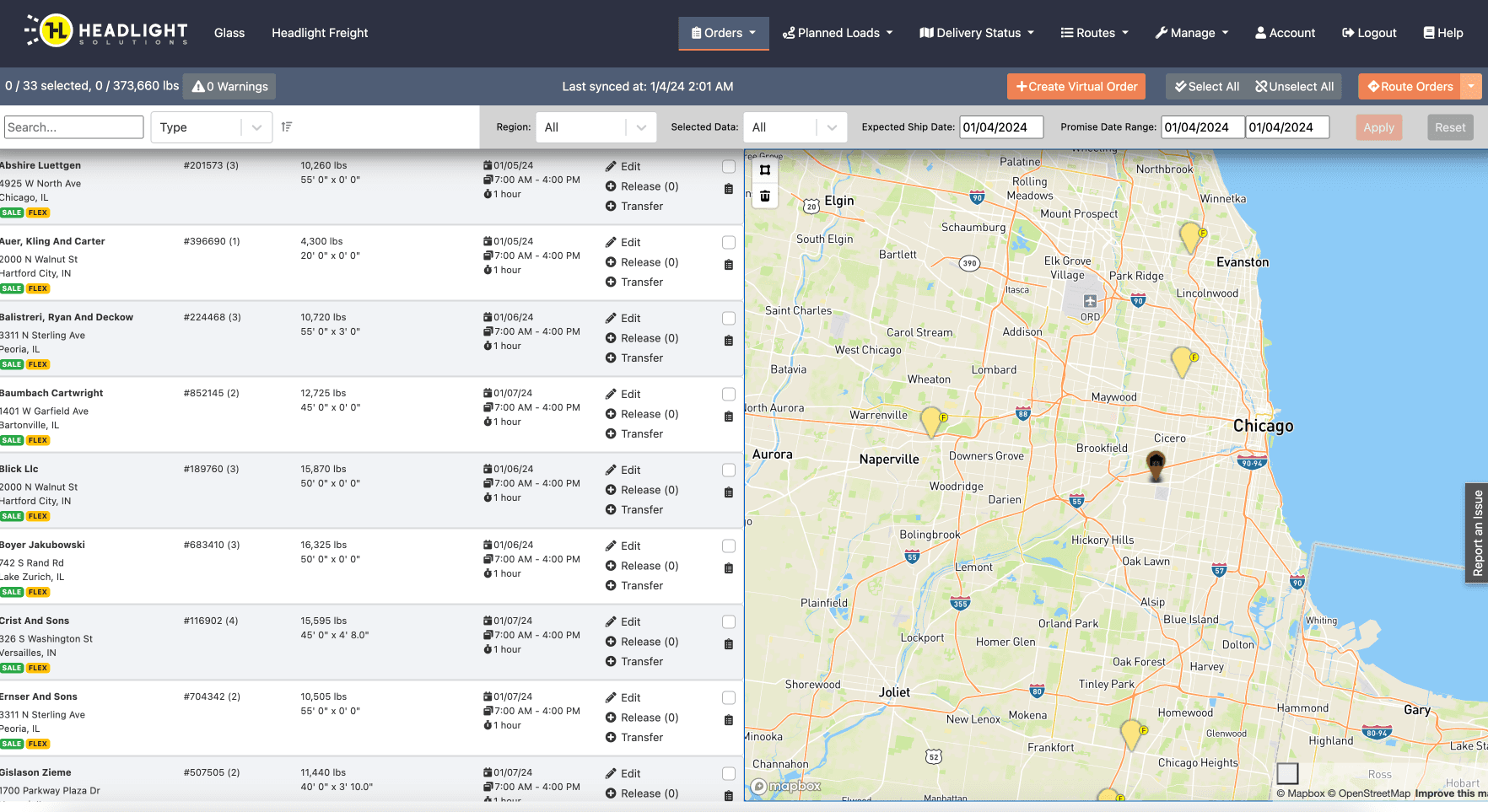This screenshot has width=1488, height=812.
Task: Click Transfer icon for Baumbach Cartwright order
Action: pos(611,434)
